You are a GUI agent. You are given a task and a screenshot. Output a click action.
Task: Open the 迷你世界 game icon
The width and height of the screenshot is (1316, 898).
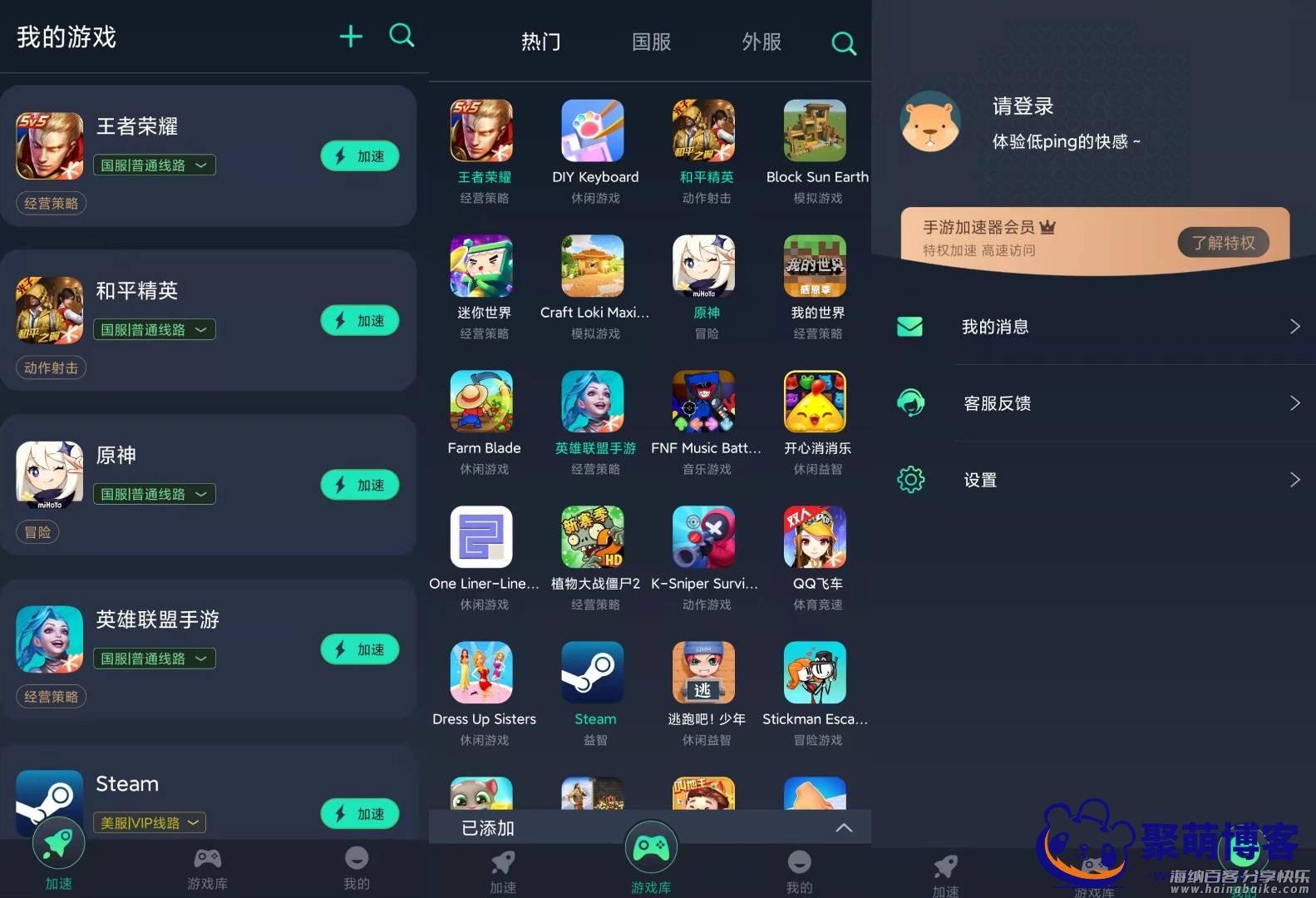click(481, 266)
